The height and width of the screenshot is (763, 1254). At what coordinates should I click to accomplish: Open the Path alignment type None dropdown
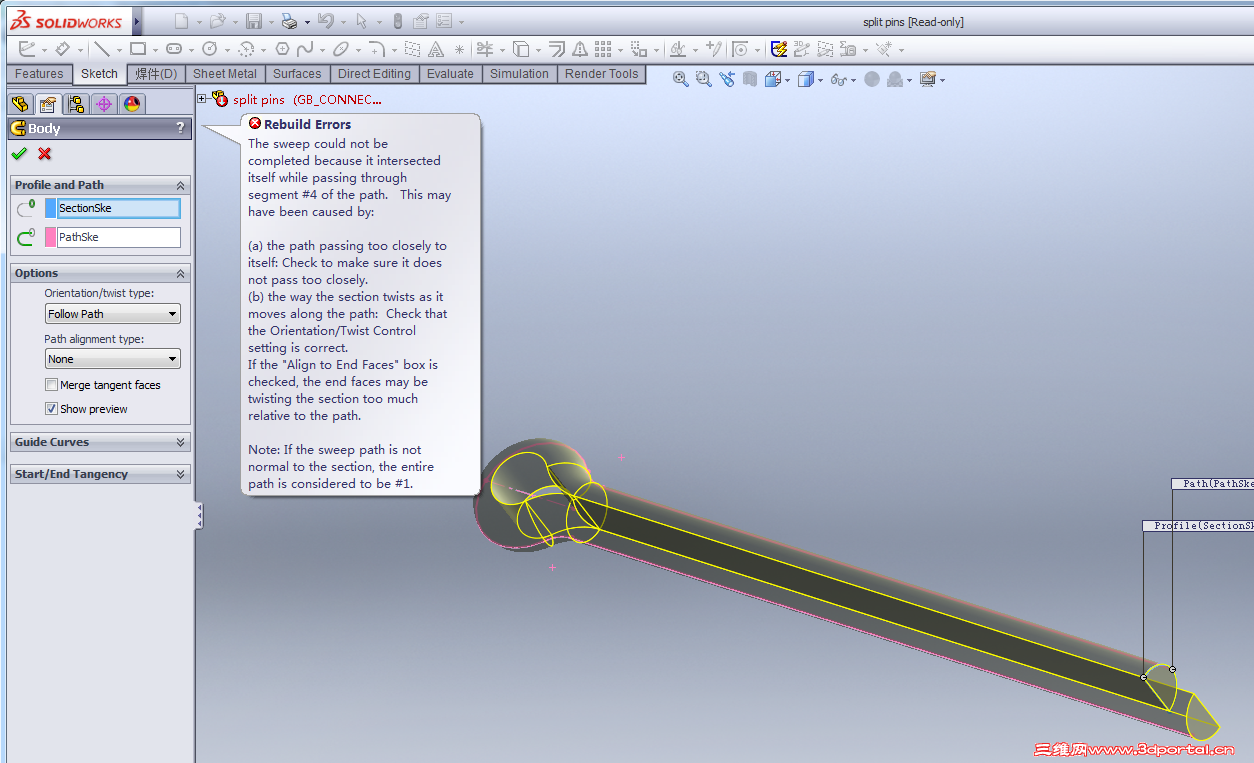(113, 359)
